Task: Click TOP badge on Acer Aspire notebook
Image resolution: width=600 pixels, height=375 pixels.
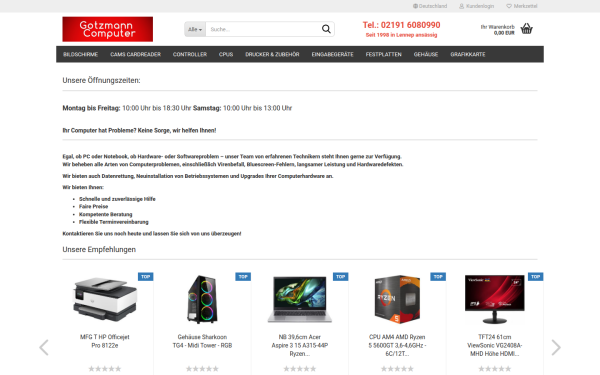Action: 341,277
